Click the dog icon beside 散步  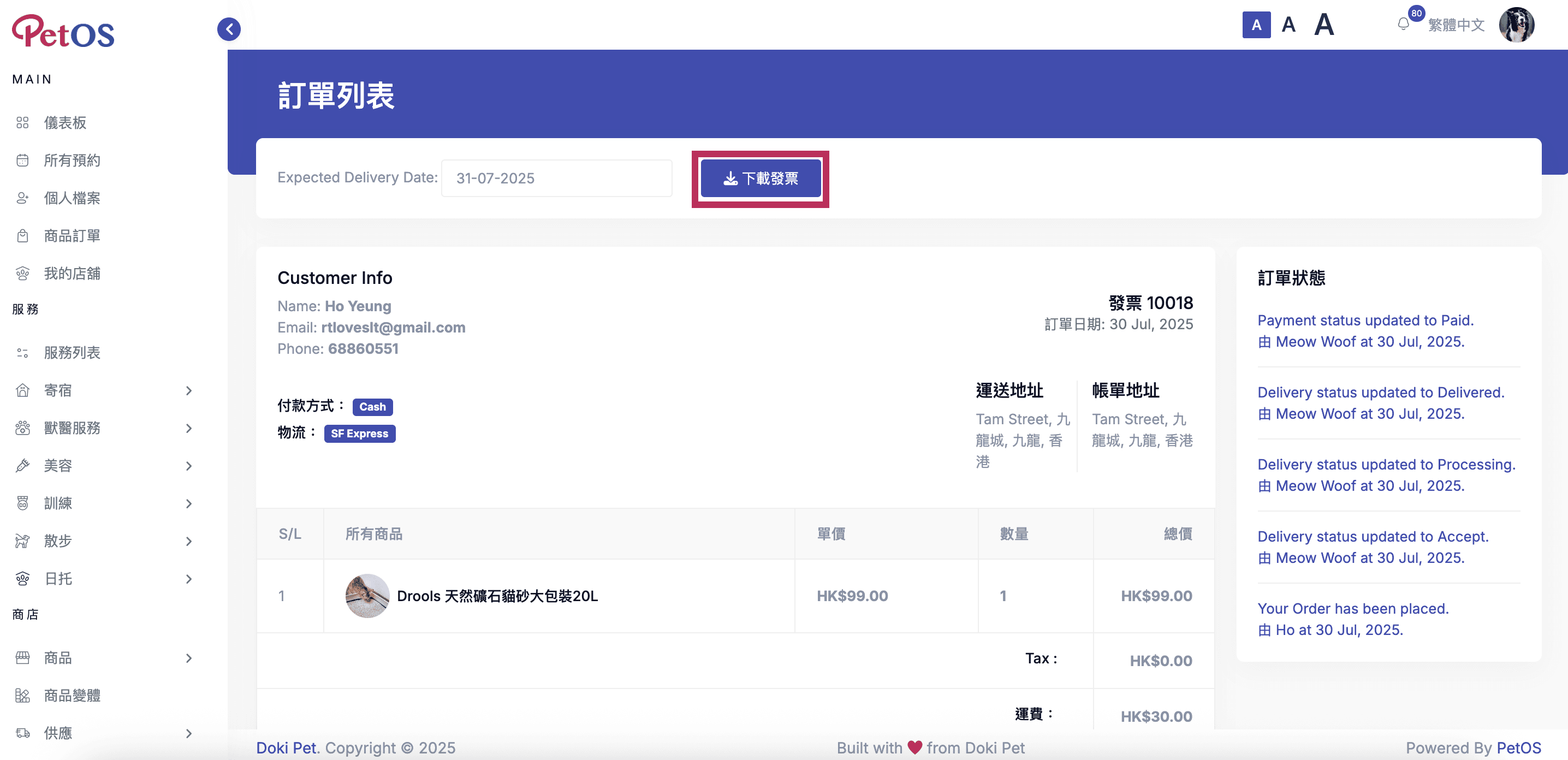tap(22, 542)
